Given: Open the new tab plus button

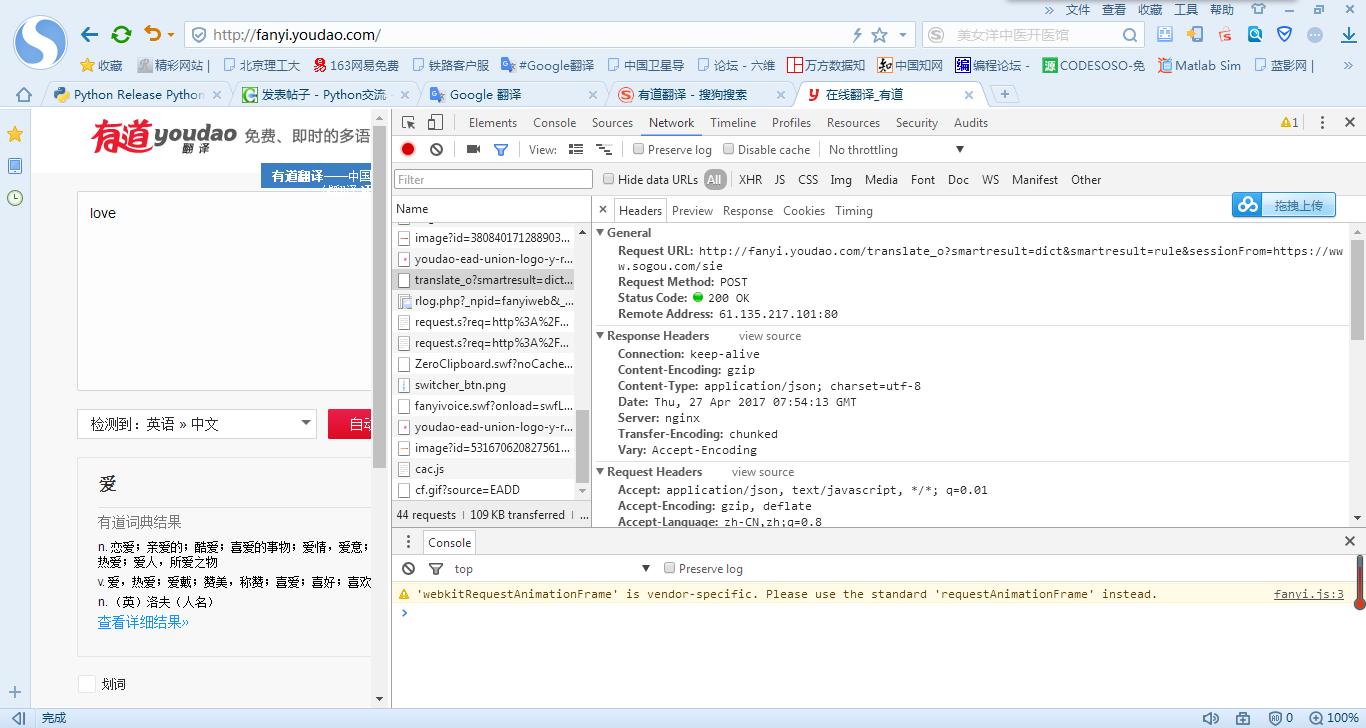Looking at the screenshot, I should point(1004,94).
